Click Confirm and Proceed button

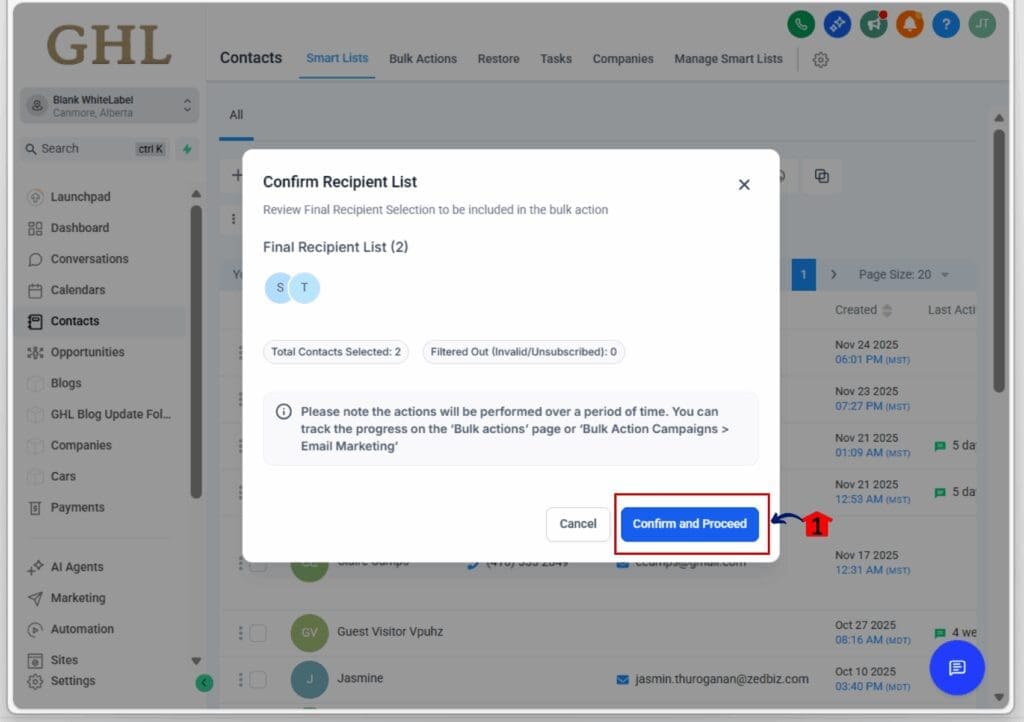click(689, 524)
